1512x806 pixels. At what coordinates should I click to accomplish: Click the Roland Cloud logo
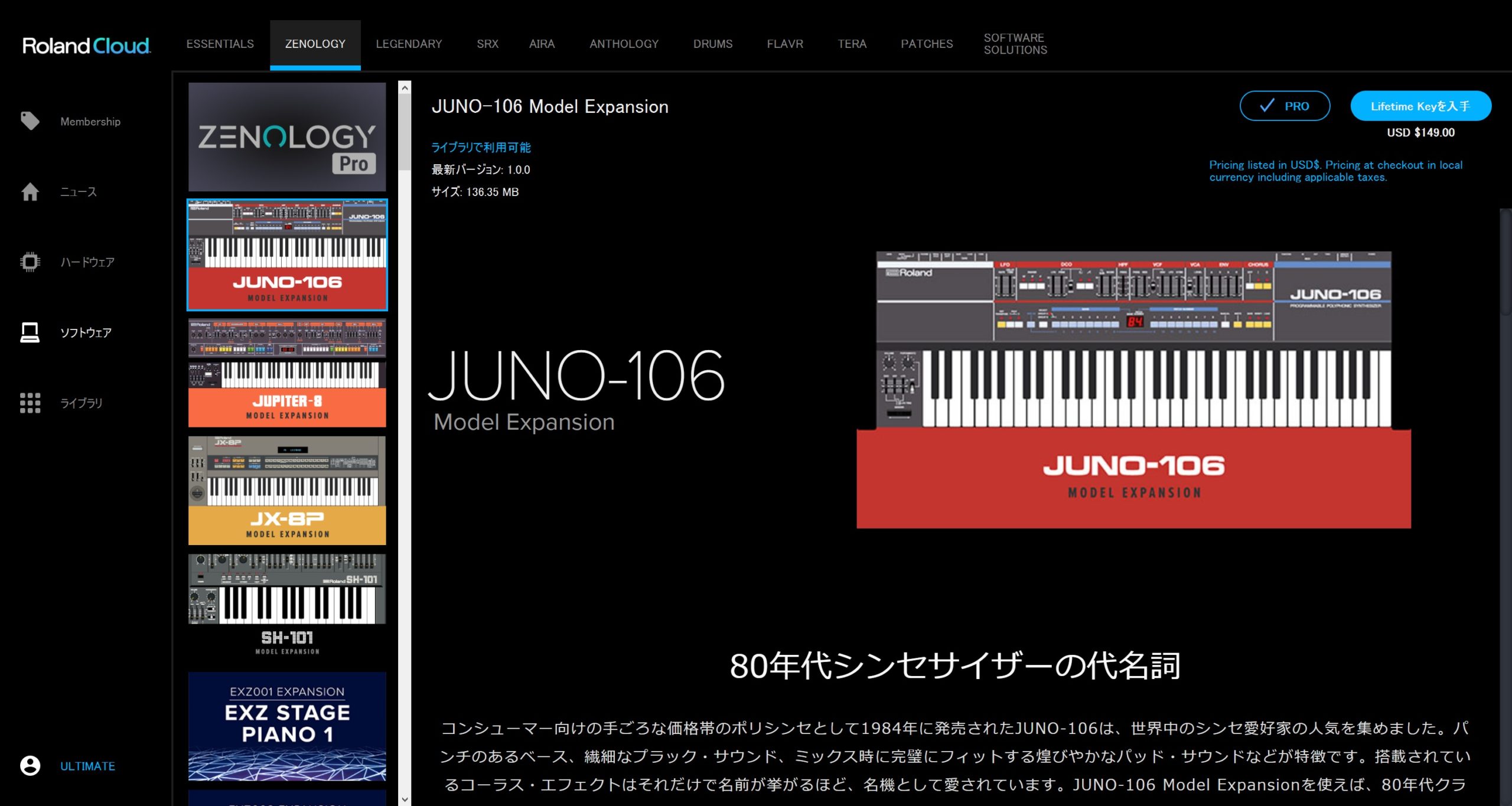[x=86, y=45]
